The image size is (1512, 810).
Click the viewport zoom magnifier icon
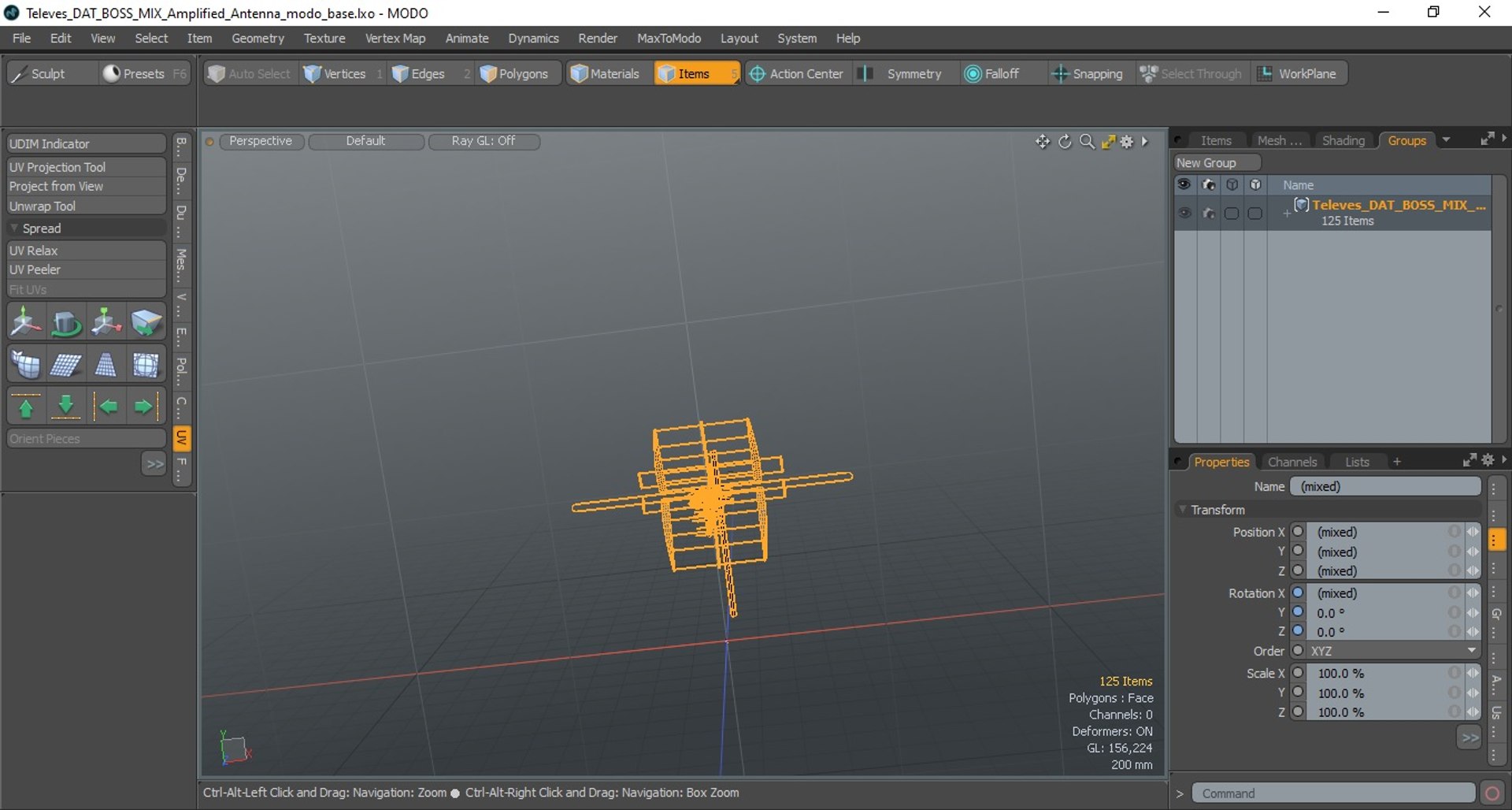(1087, 142)
